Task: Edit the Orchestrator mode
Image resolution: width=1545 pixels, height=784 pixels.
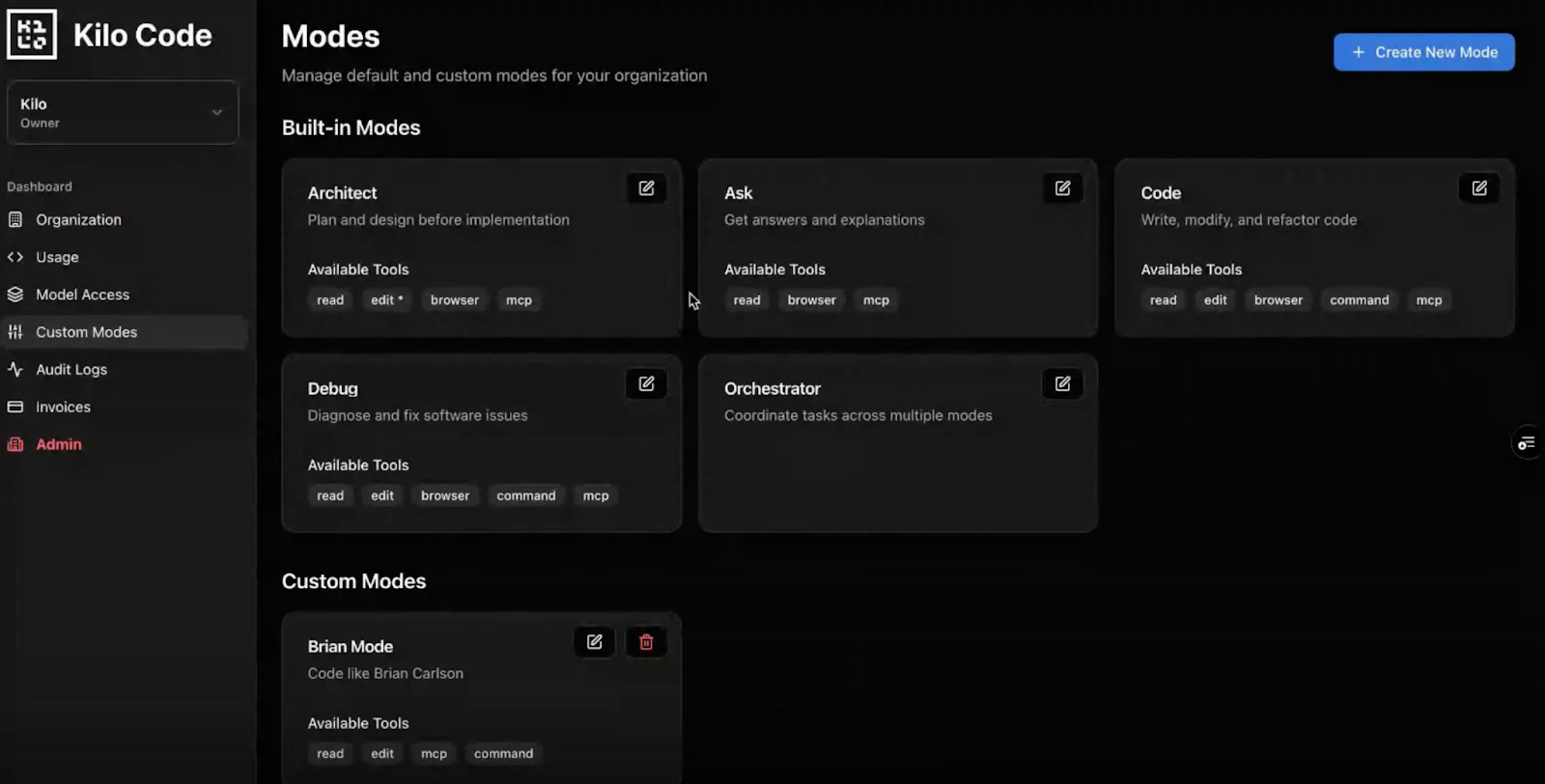Action: click(x=1062, y=384)
